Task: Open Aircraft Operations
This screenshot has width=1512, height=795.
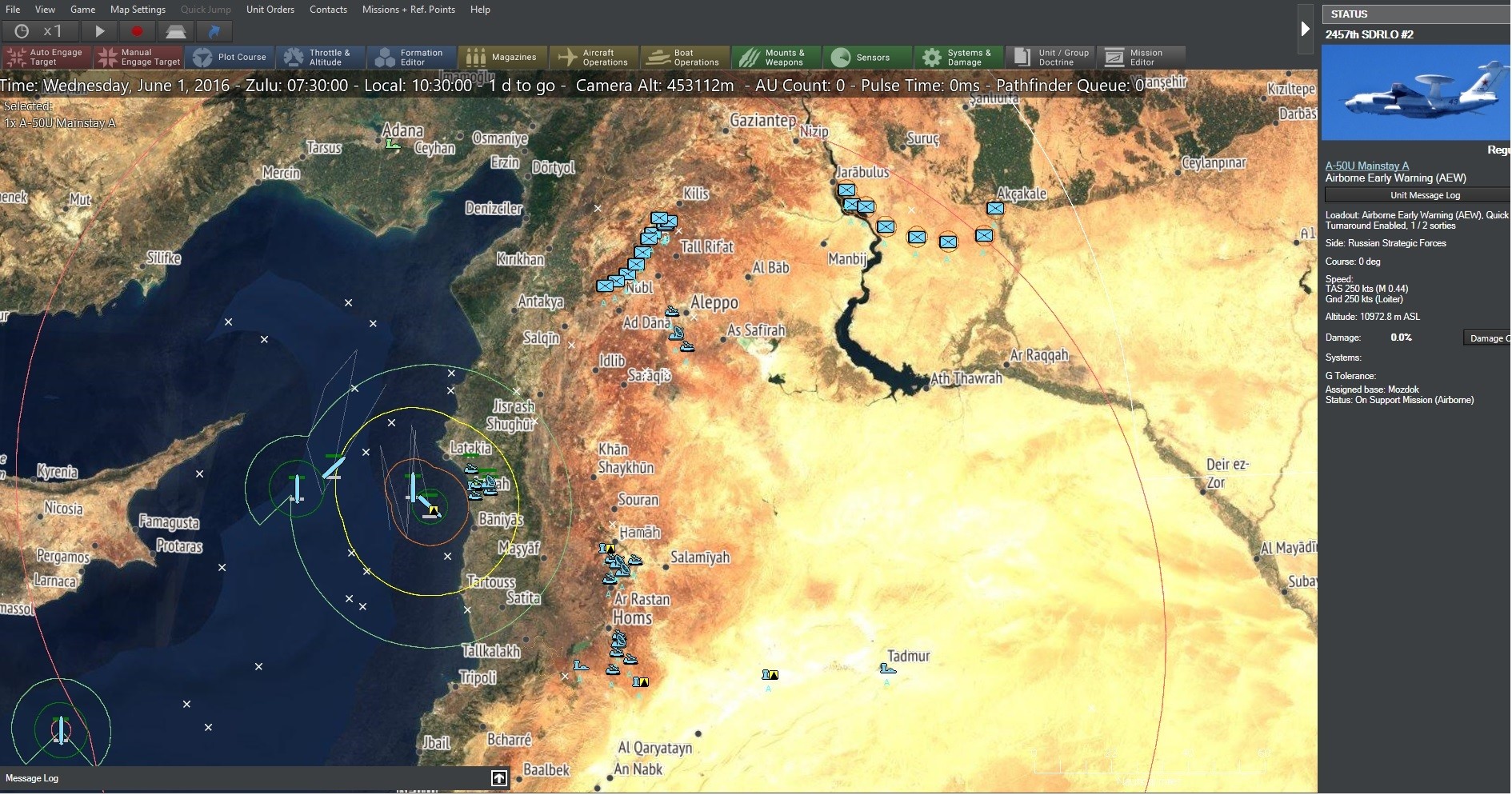Action: (x=594, y=57)
